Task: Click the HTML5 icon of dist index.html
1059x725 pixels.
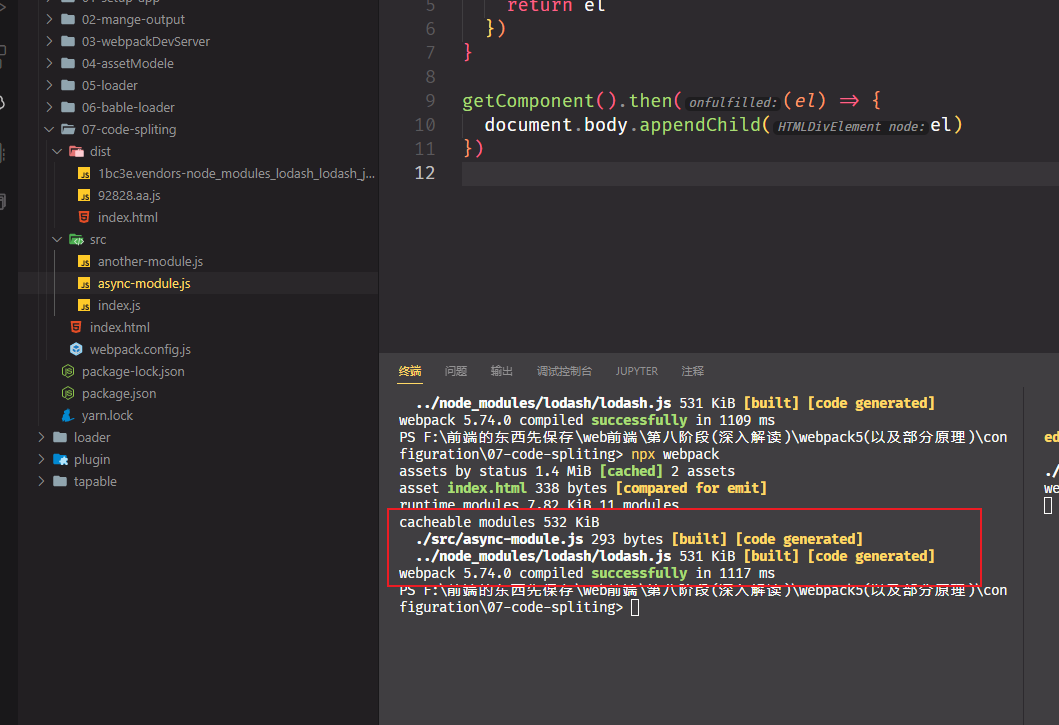Action: coord(84,217)
